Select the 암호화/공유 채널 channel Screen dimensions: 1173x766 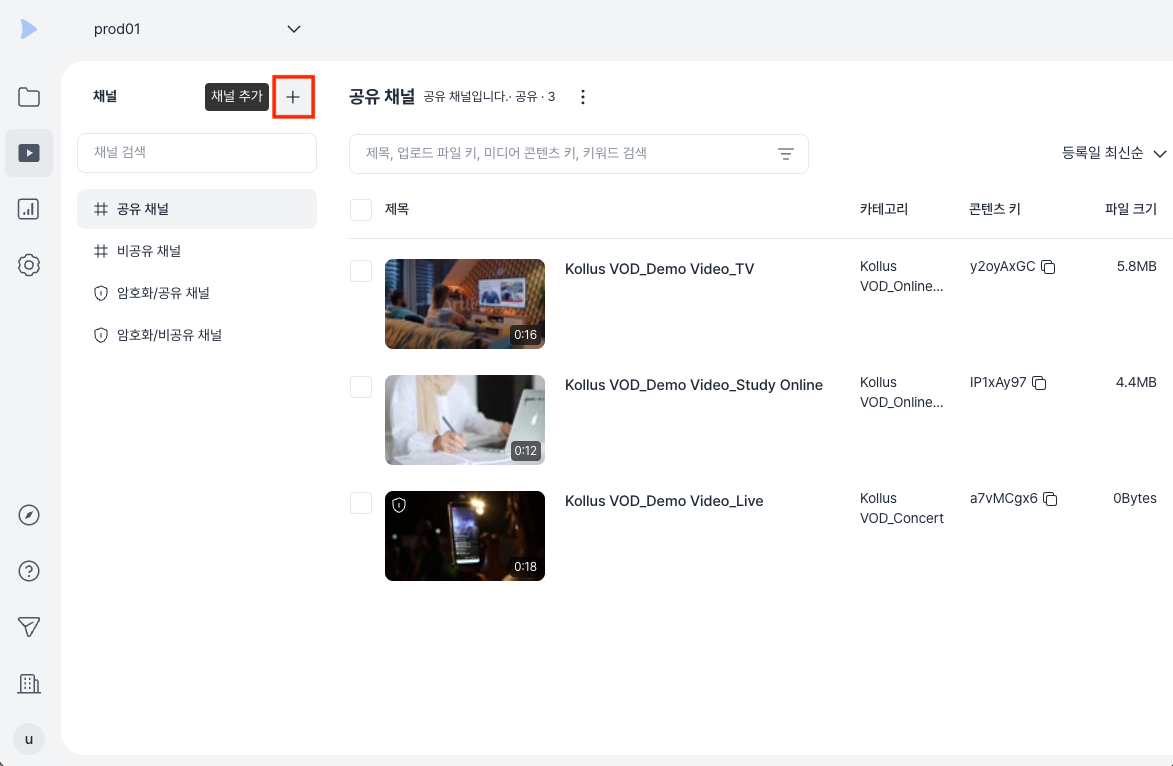pyautogui.click(x=197, y=293)
